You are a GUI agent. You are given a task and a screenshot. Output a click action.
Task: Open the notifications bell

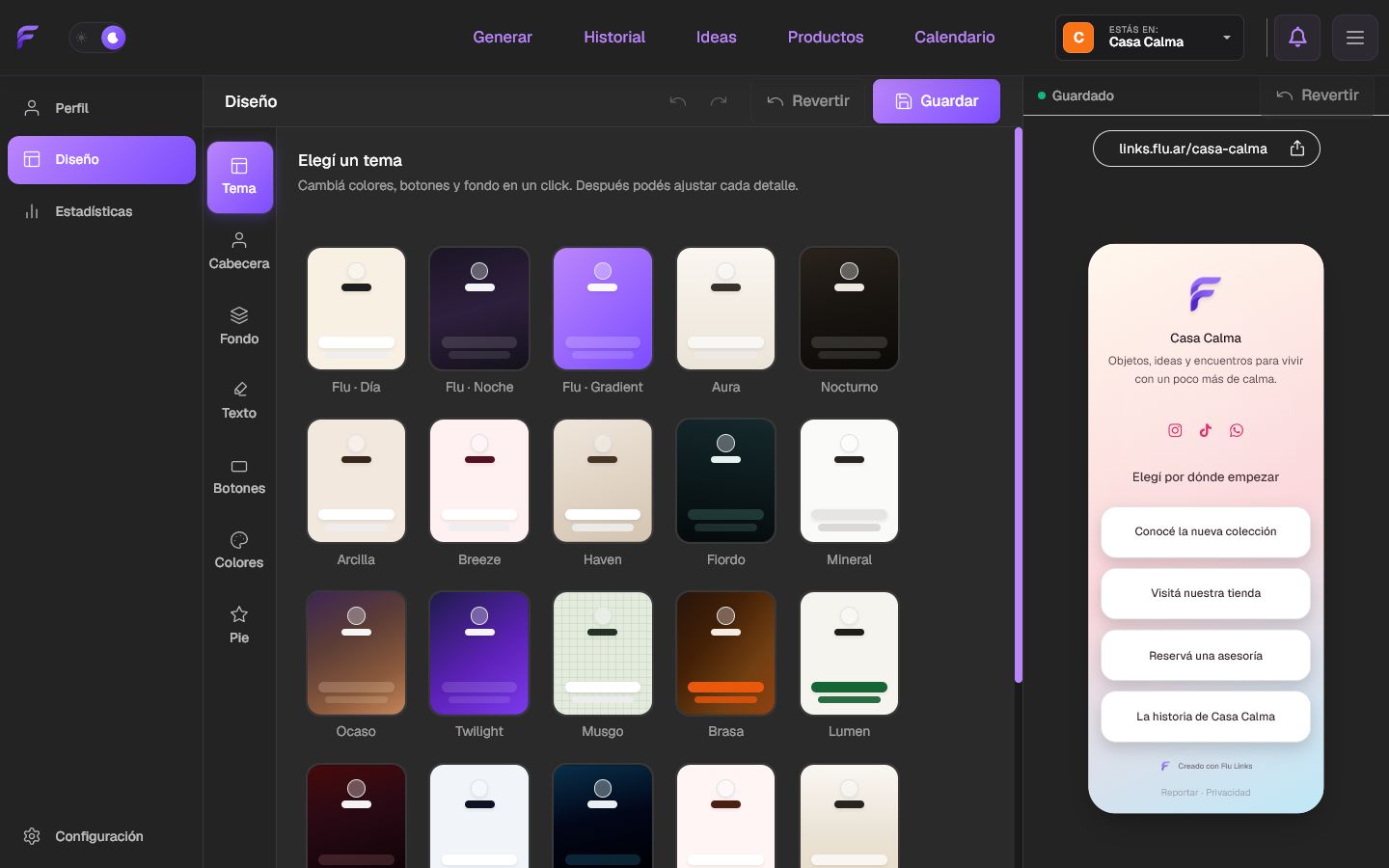1297,38
